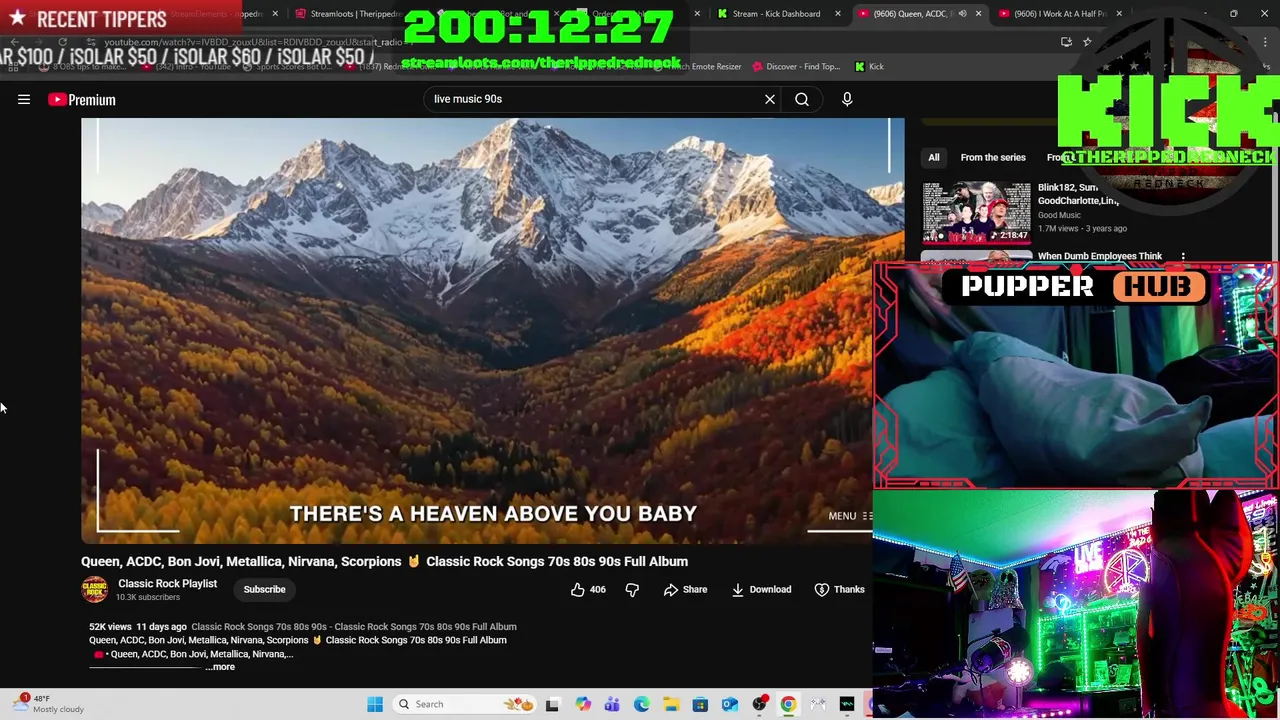The image size is (1280, 720).
Task: Open Chrome three-dot menu
Action: [1265, 42]
